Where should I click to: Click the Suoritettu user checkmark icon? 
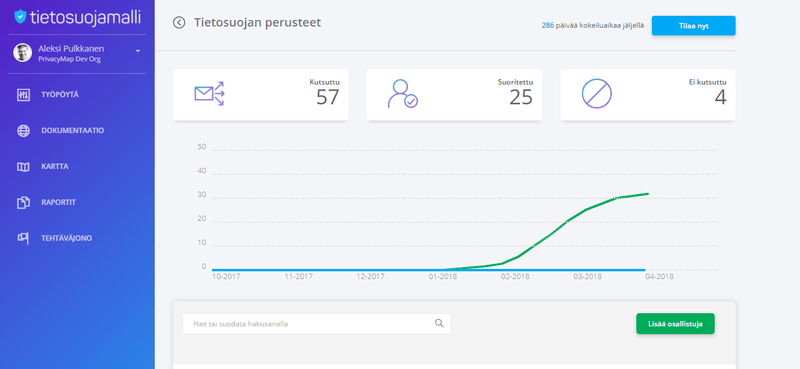pos(403,93)
